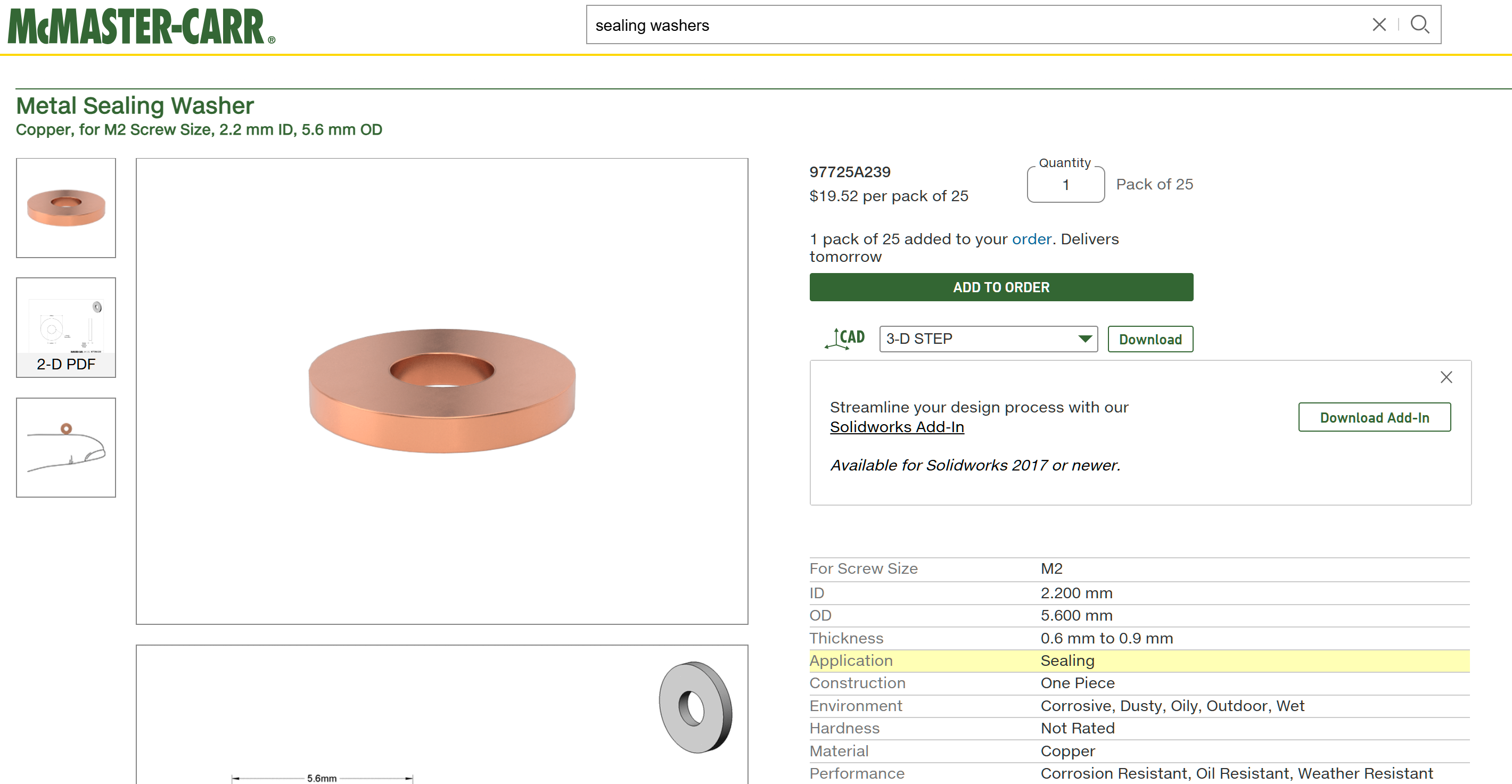Click the CAD axis icon

click(x=844, y=339)
